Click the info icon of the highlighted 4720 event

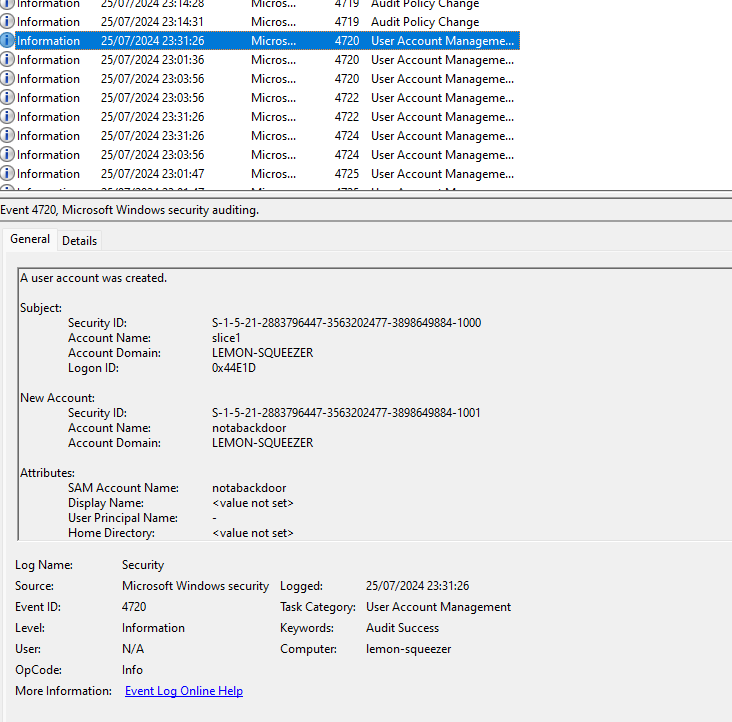(x=8, y=41)
